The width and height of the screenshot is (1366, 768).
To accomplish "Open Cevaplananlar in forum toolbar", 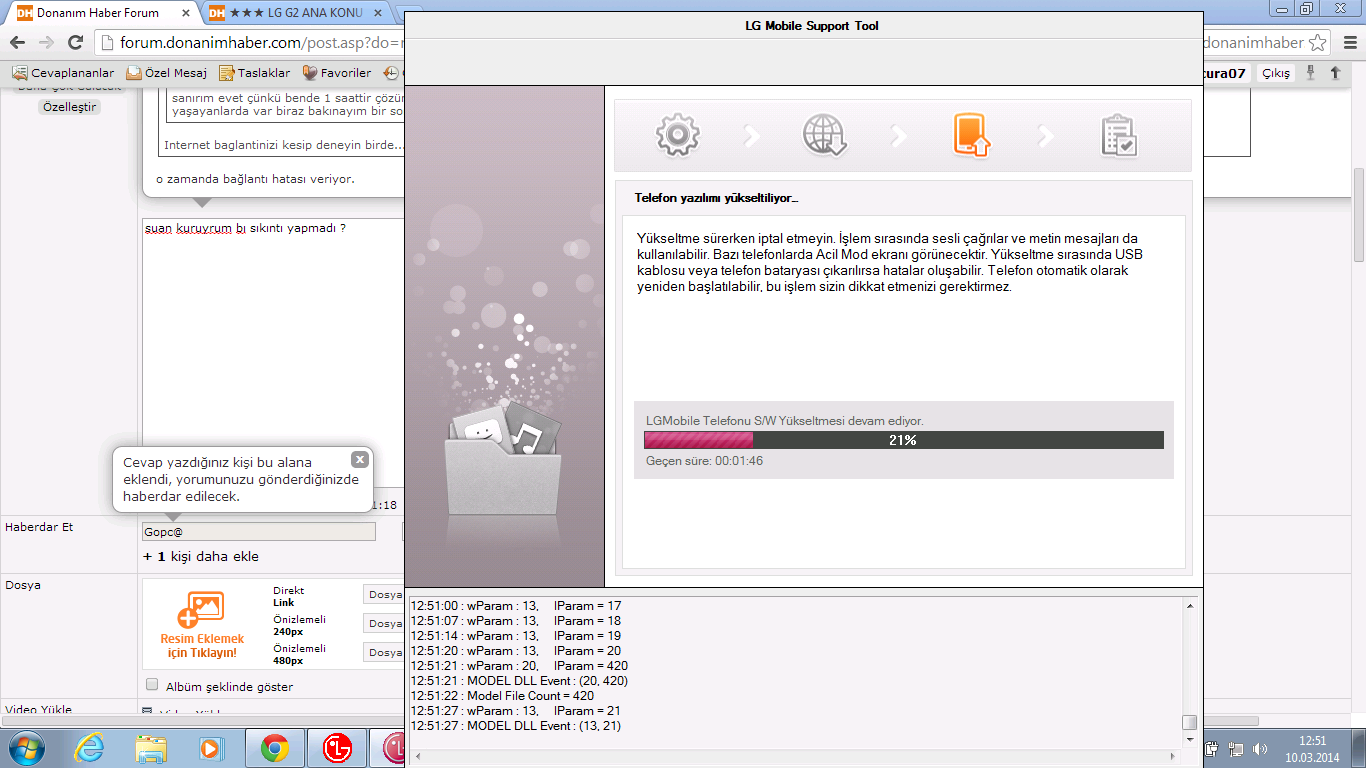I will (63, 73).
